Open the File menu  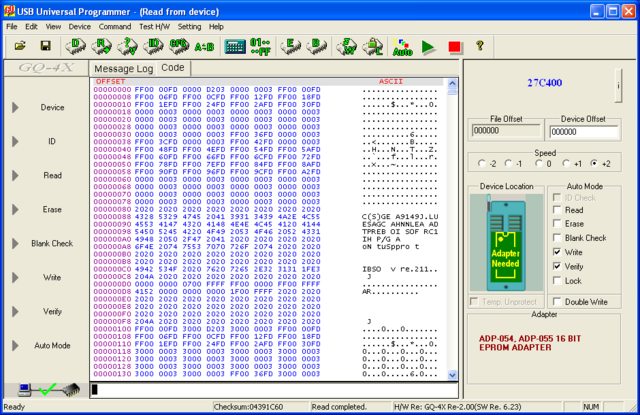[x=11, y=27]
